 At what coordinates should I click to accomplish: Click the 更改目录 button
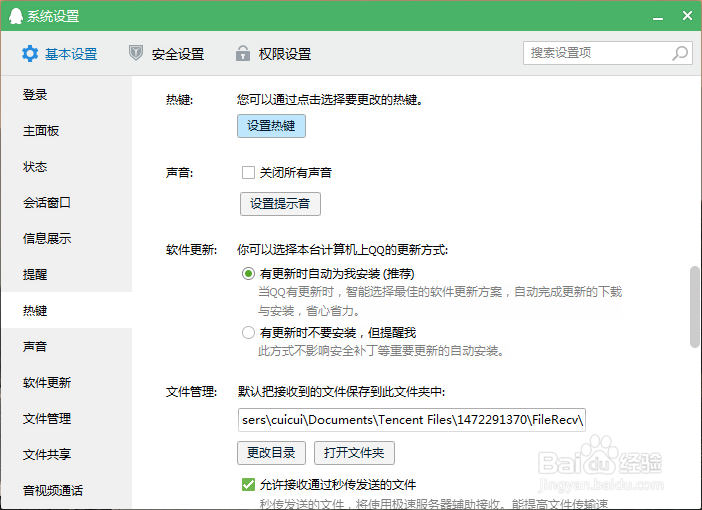[x=271, y=453]
